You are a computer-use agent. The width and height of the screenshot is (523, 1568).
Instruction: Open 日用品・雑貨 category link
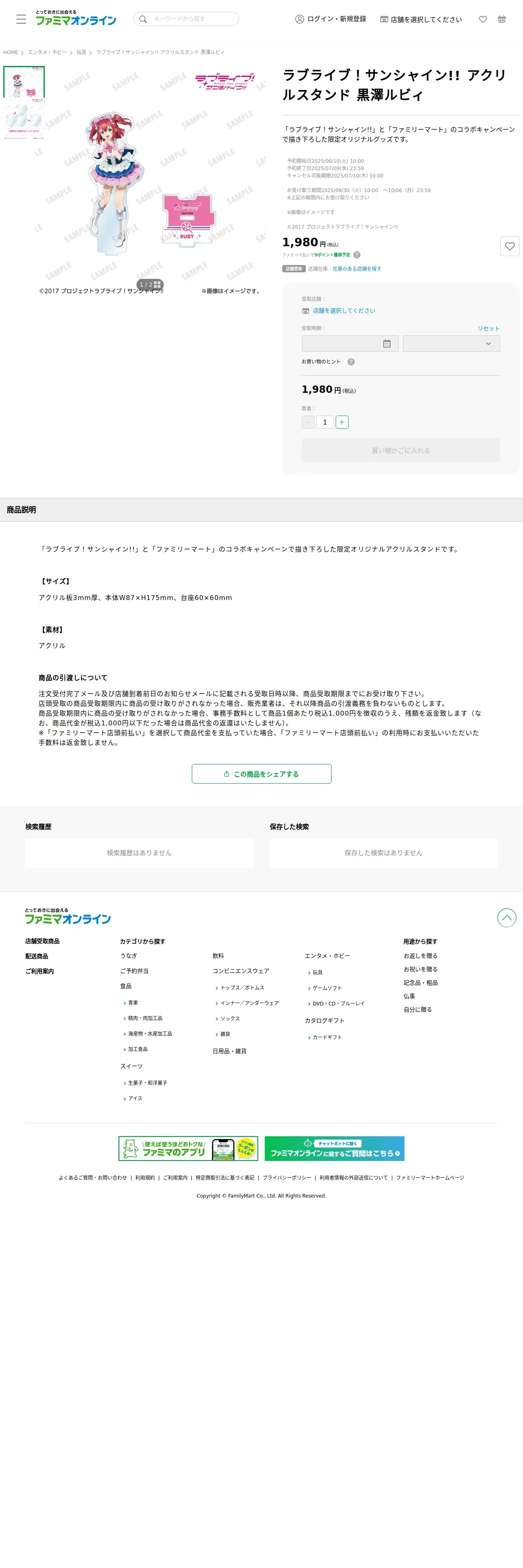pos(230,1051)
